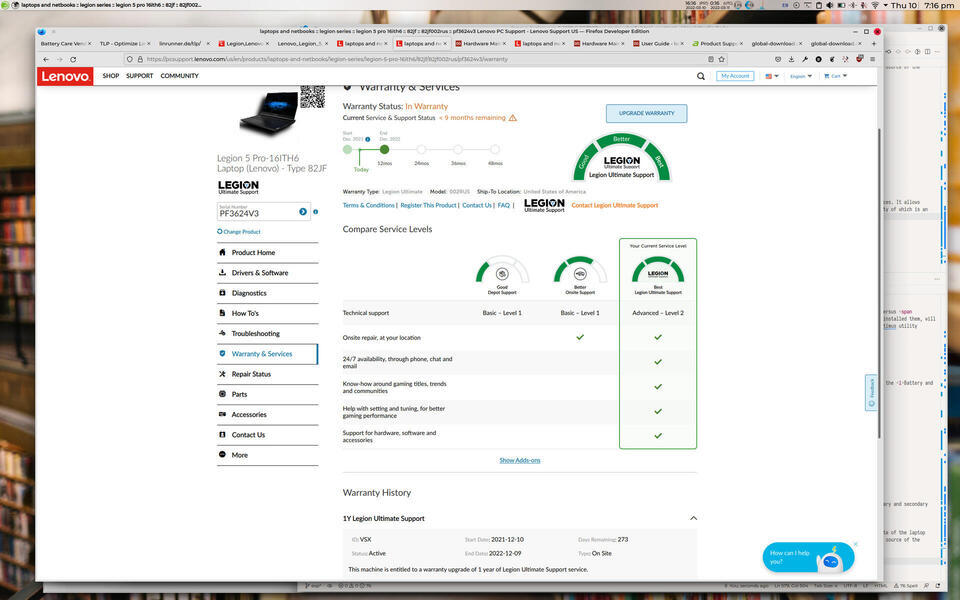Viewport: 960px width, 600px height.
Task: Click the Legion laptop product image
Action: 269,113
